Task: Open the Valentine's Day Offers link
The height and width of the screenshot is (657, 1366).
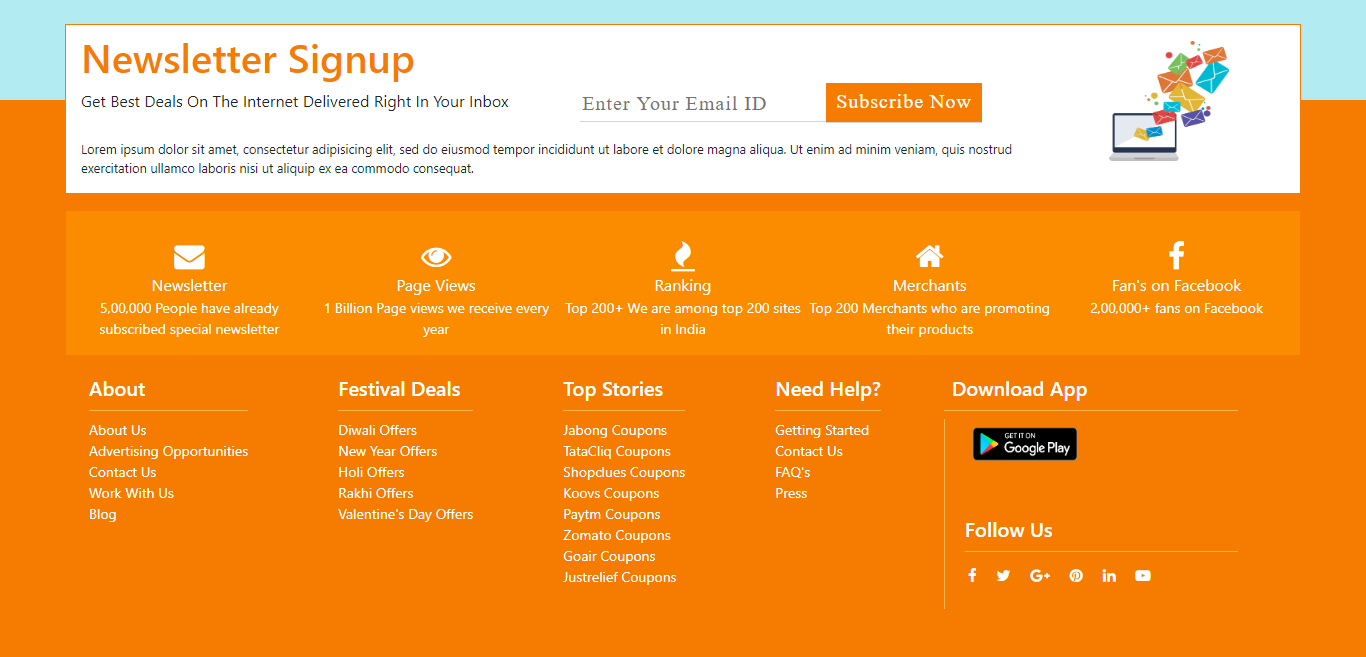Action: tap(405, 514)
